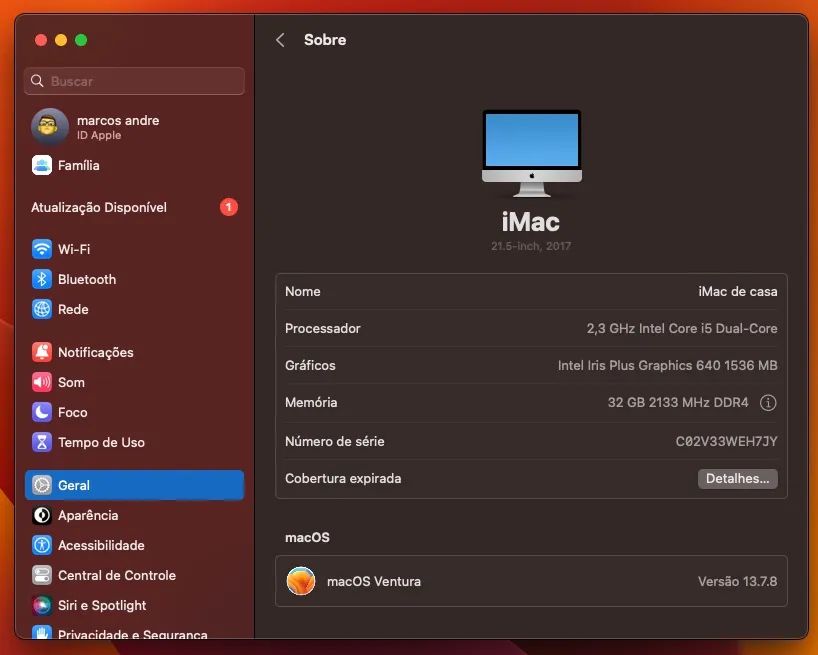Image resolution: width=818 pixels, height=655 pixels.
Task: Click the Siri e Spotlight icon
Action: click(42, 605)
